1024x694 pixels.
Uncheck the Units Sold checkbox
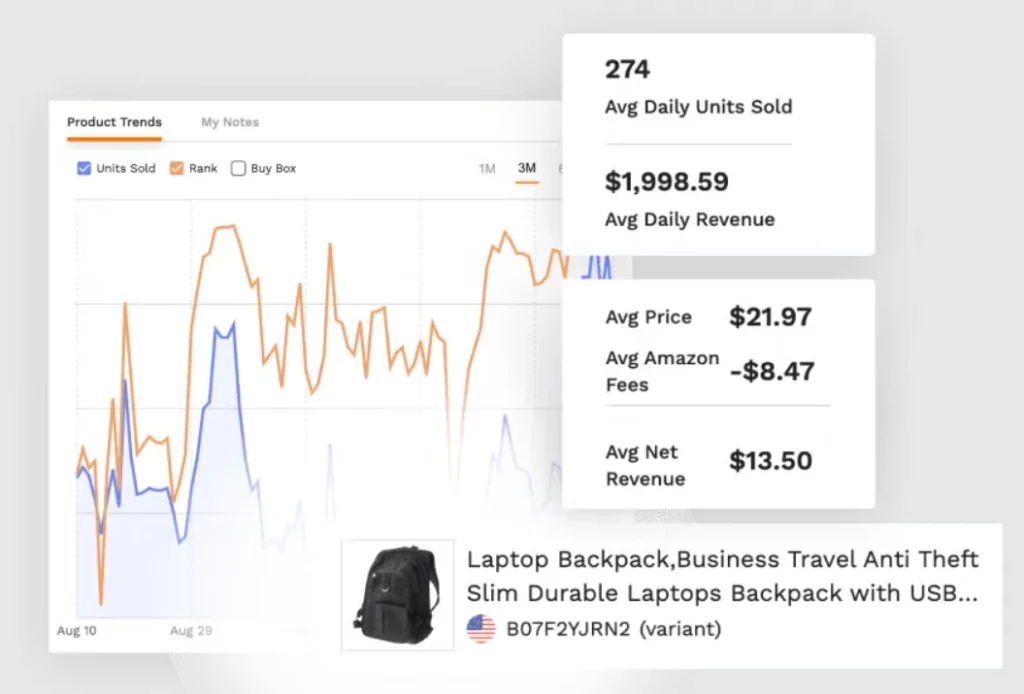[x=84, y=168]
